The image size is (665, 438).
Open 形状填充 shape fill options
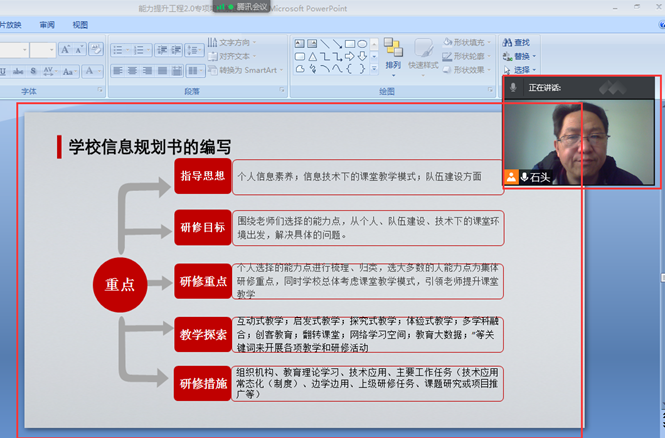click(x=467, y=42)
